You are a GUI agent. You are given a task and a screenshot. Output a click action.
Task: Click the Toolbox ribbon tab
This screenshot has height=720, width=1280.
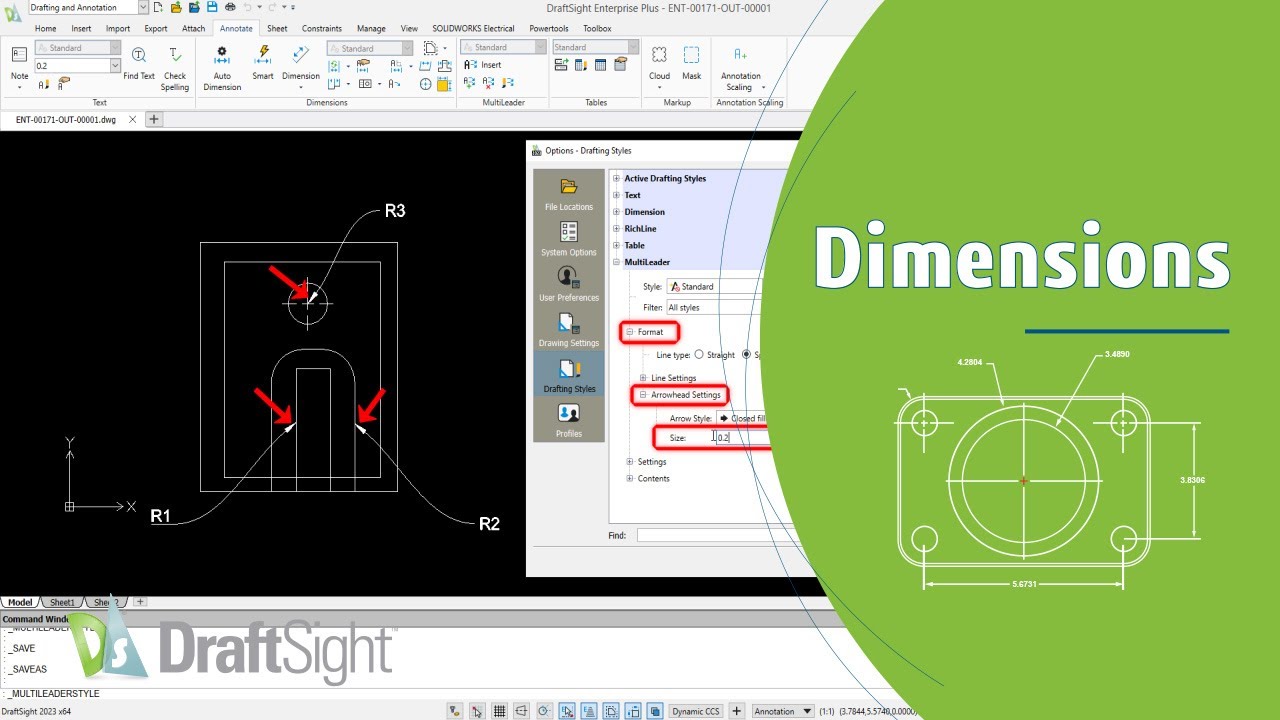coord(597,29)
